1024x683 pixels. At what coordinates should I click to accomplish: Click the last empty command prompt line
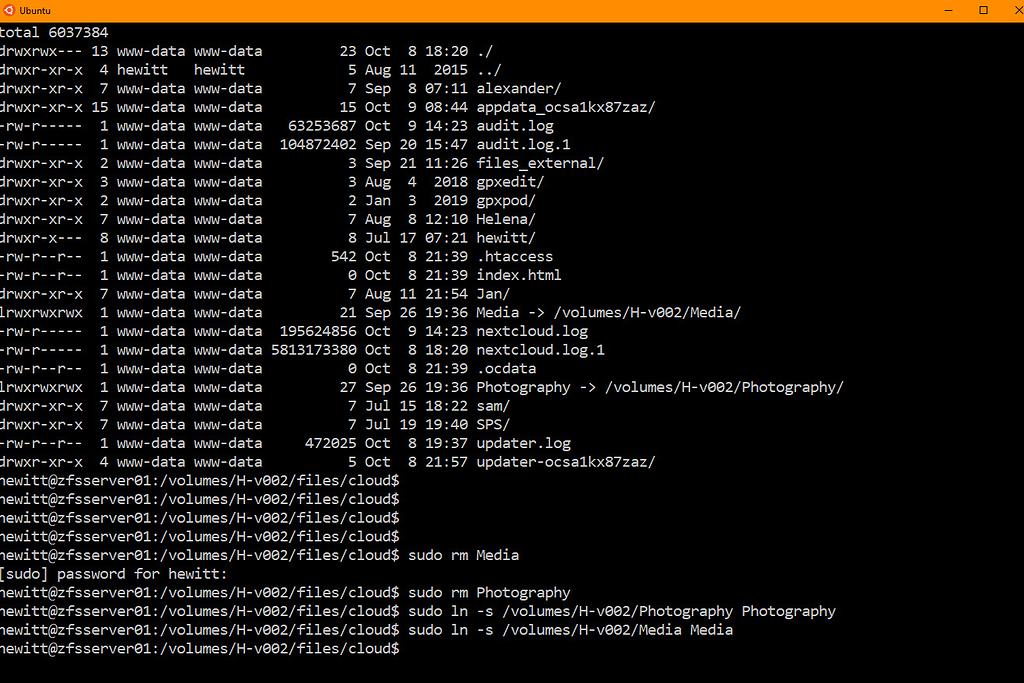(x=200, y=649)
